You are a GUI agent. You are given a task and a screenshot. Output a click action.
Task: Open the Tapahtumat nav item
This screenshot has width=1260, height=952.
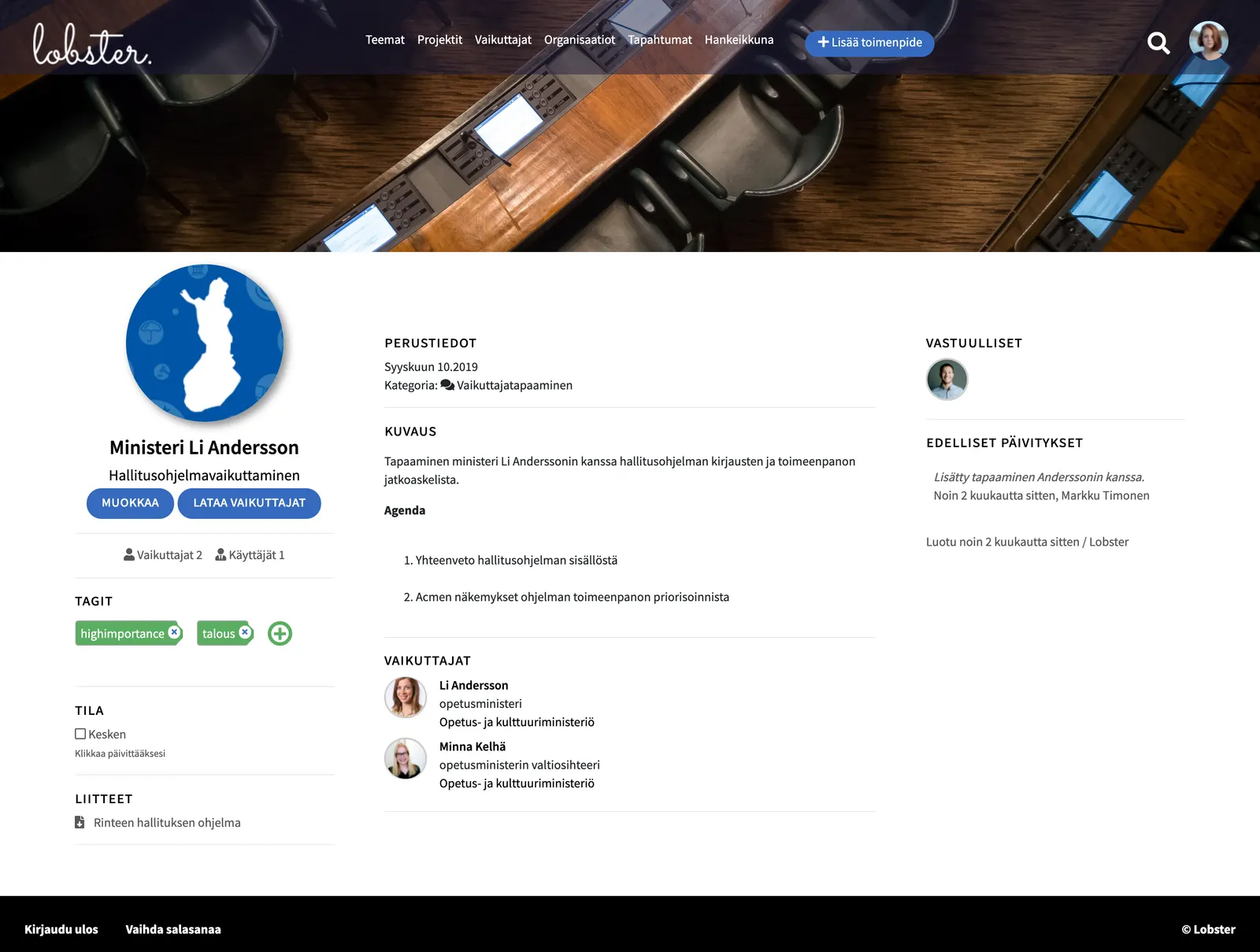(660, 39)
